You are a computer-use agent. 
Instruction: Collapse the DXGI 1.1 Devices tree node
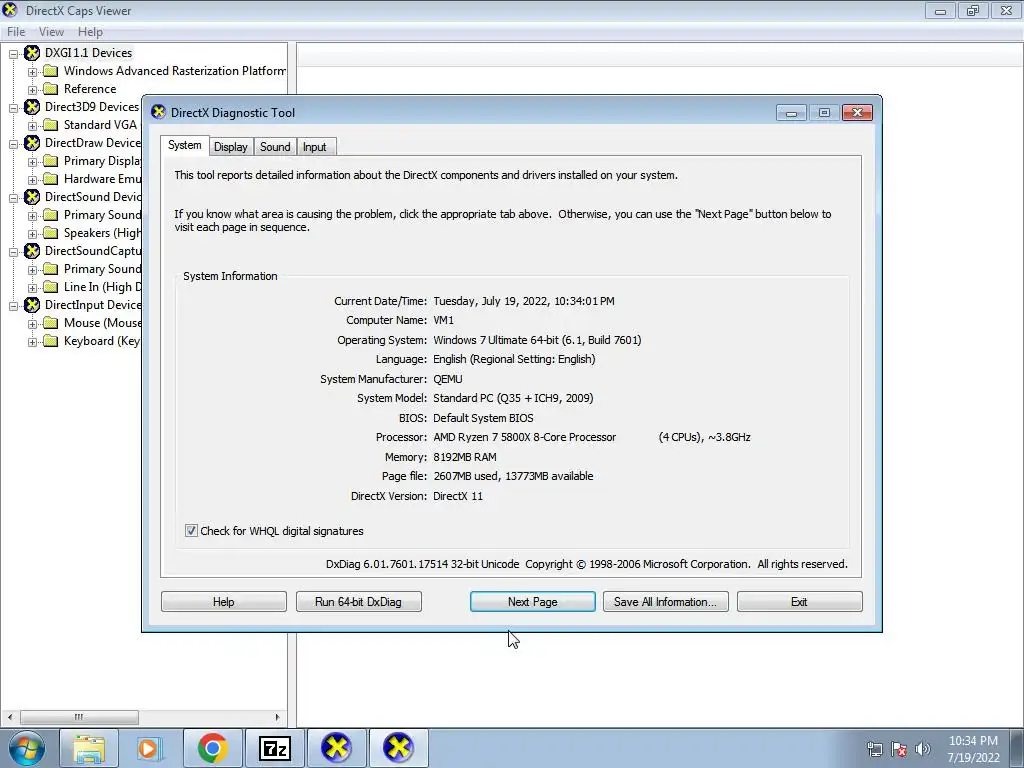[x=13, y=54]
